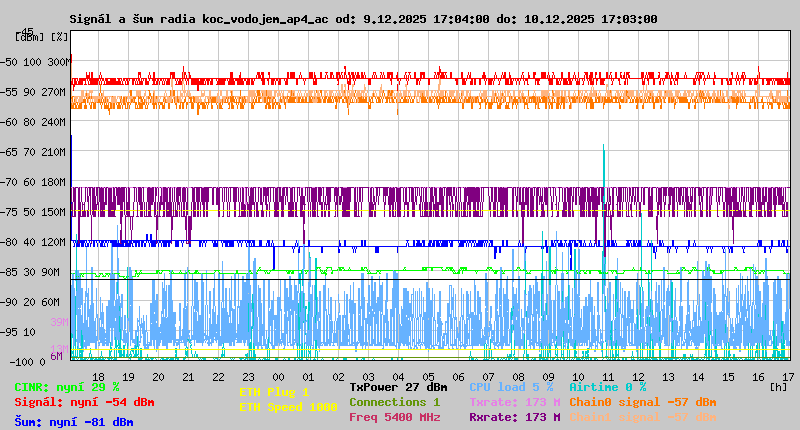The image size is (800, 430).
Task: Click the 00 hour tick on time axis
Action: (278, 376)
